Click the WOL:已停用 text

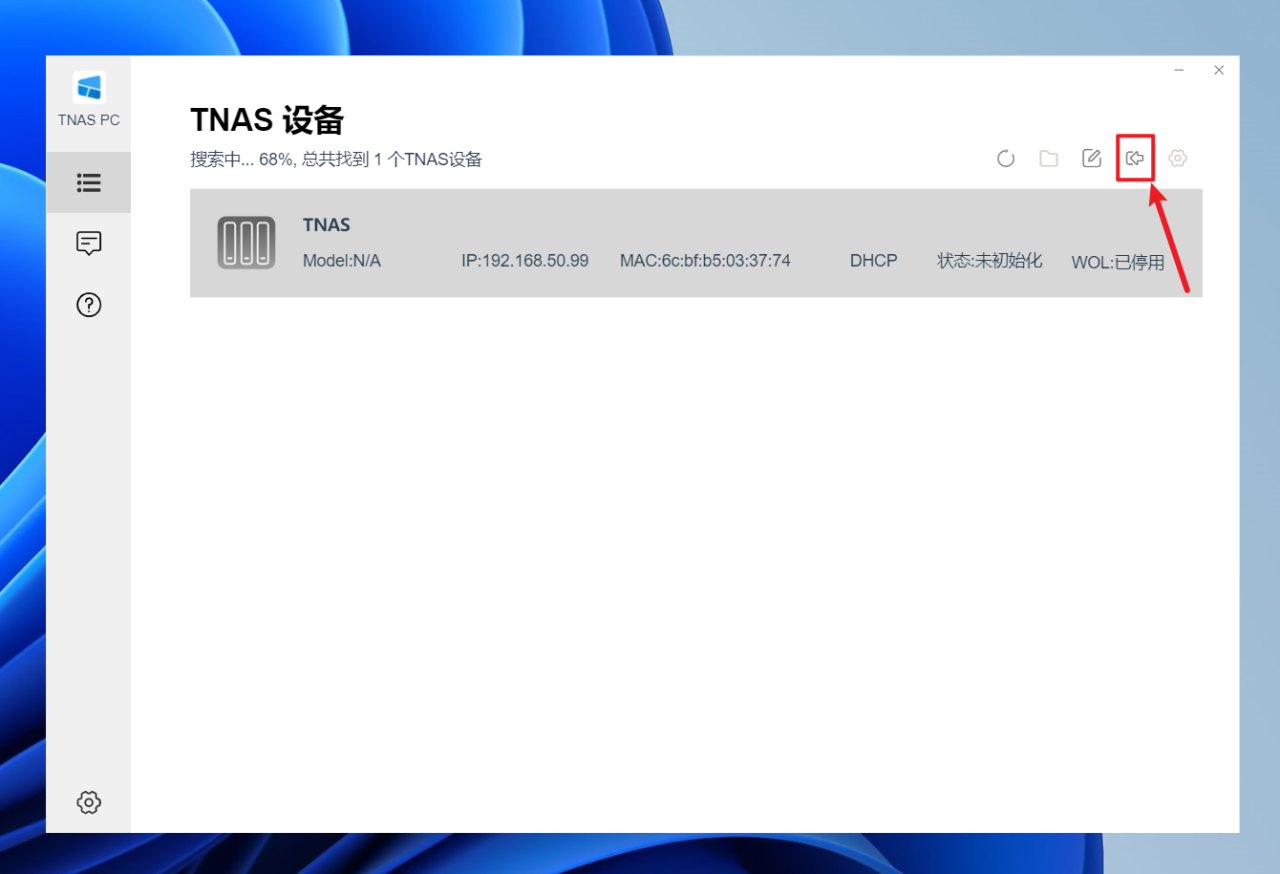tap(1118, 263)
